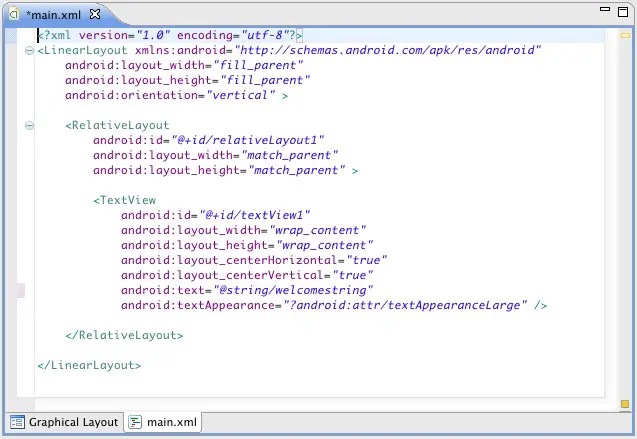The height and width of the screenshot is (439, 637).
Task: Click the Graphical Layout tab icon
Action: (x=17, y=422)
